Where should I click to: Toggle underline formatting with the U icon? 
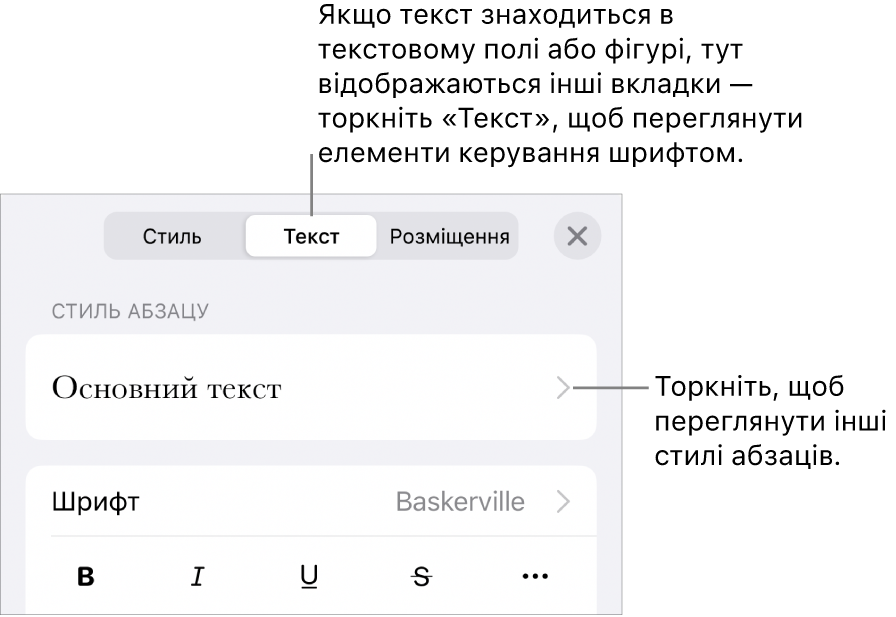pyautogui.click(x=309, y=577)
